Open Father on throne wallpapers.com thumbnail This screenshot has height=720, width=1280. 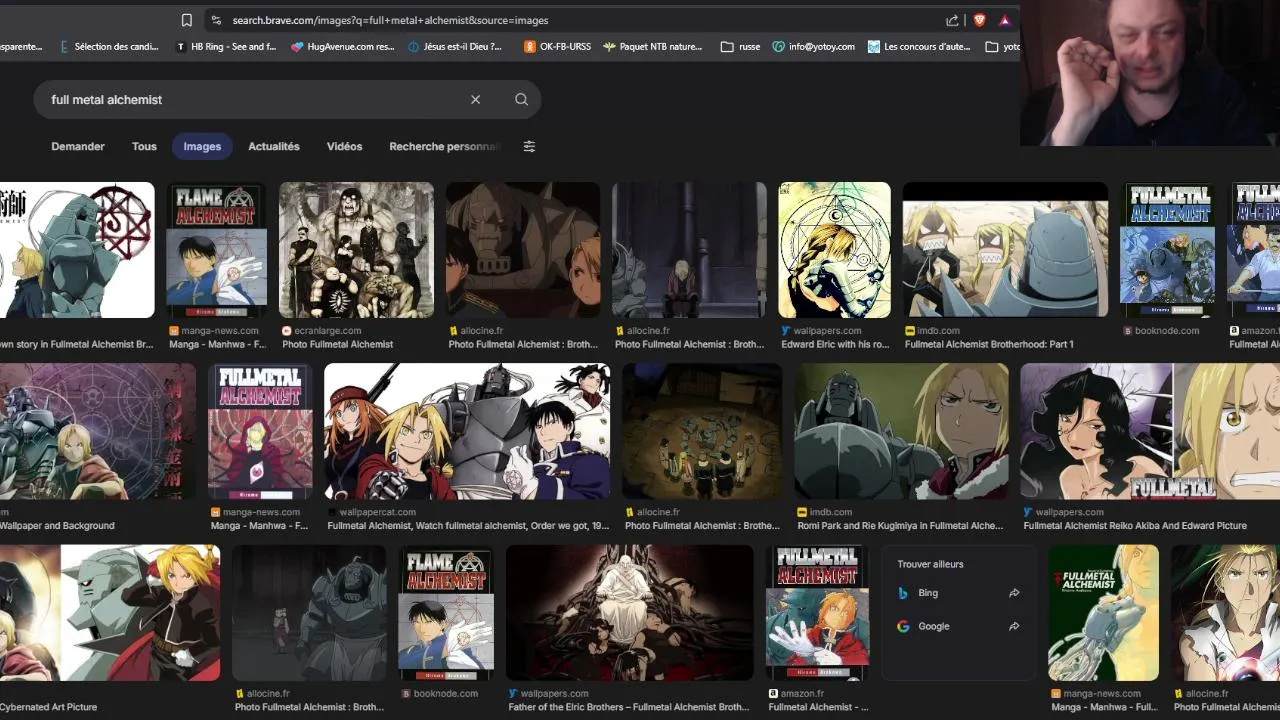(629, 613)
